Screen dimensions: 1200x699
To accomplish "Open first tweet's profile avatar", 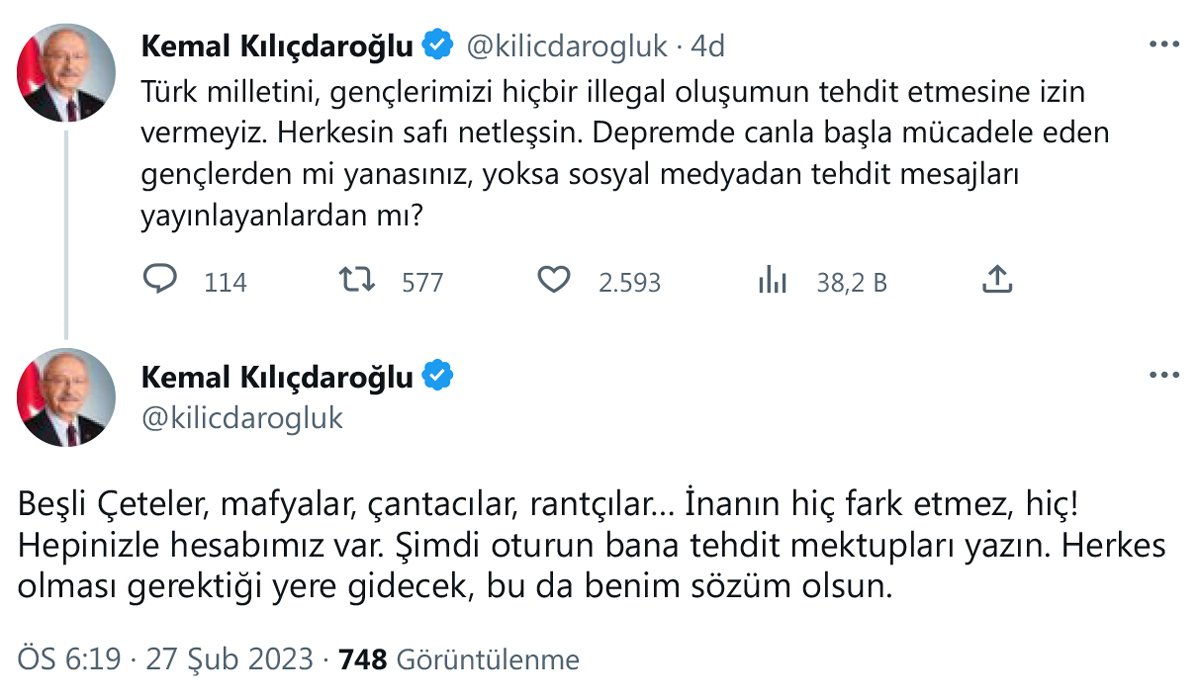I will (x=66, y=73).
